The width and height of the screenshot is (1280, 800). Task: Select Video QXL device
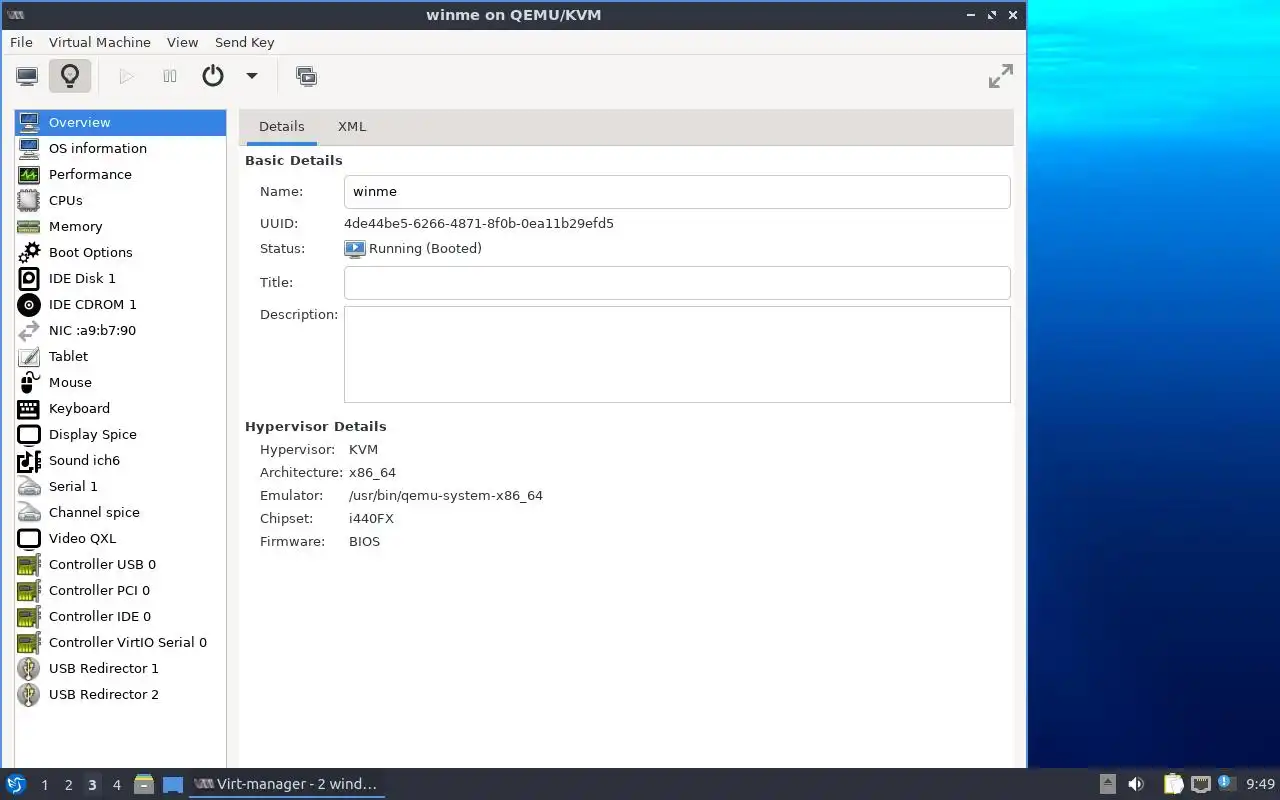click(120, 538)
